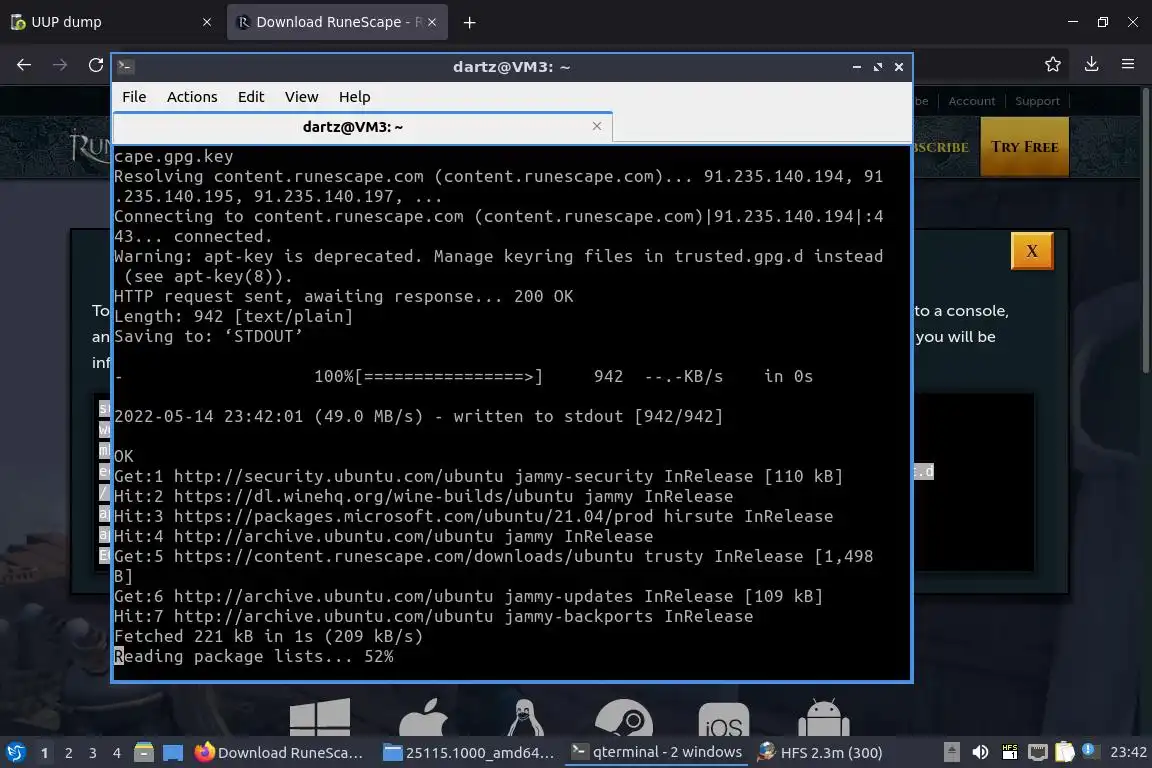This screenshot has height=768, width=1152.
Task: Click the 100% wget progress bar line
Action: coord(464,376)
